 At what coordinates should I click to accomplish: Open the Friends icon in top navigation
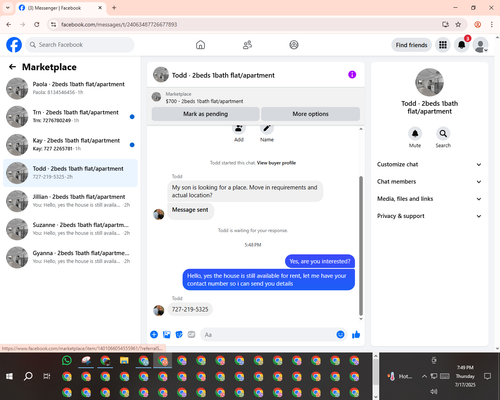click(247, 45)
